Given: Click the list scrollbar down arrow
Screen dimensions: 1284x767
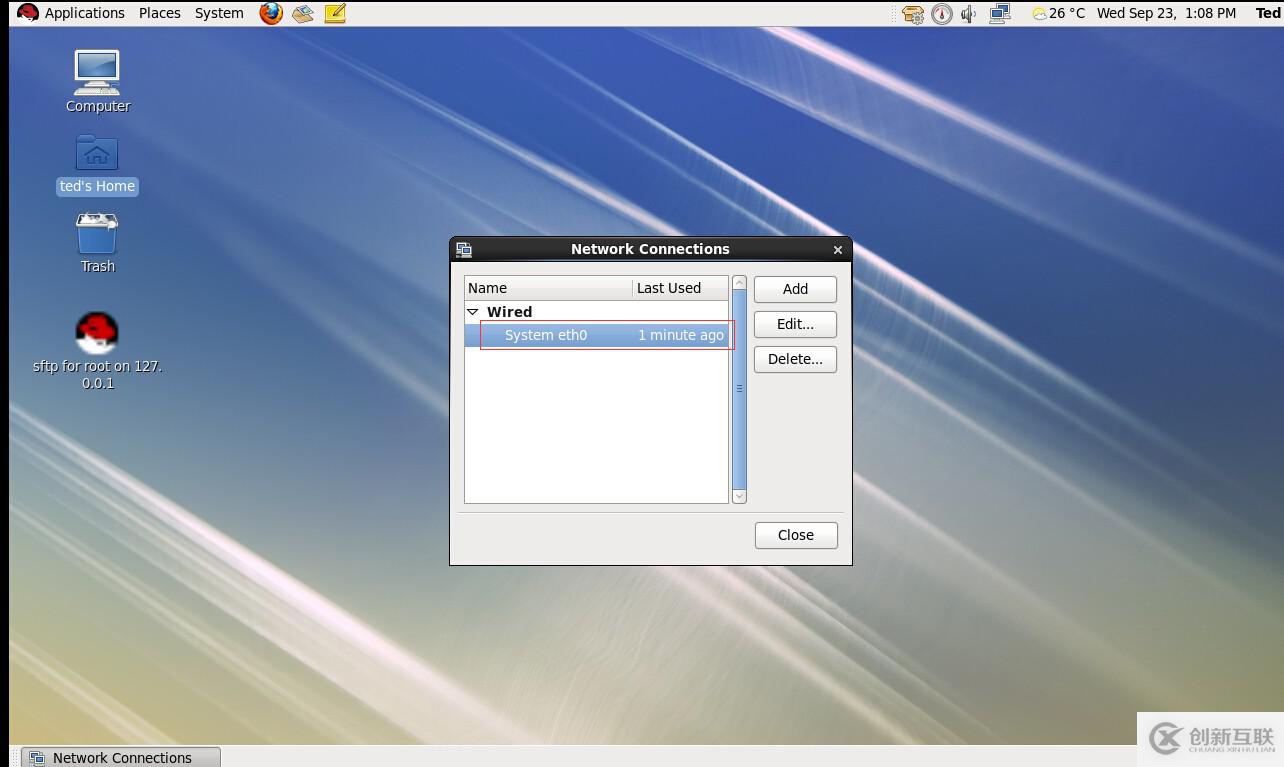Looking at the screenshot, I should click(739, 496).
